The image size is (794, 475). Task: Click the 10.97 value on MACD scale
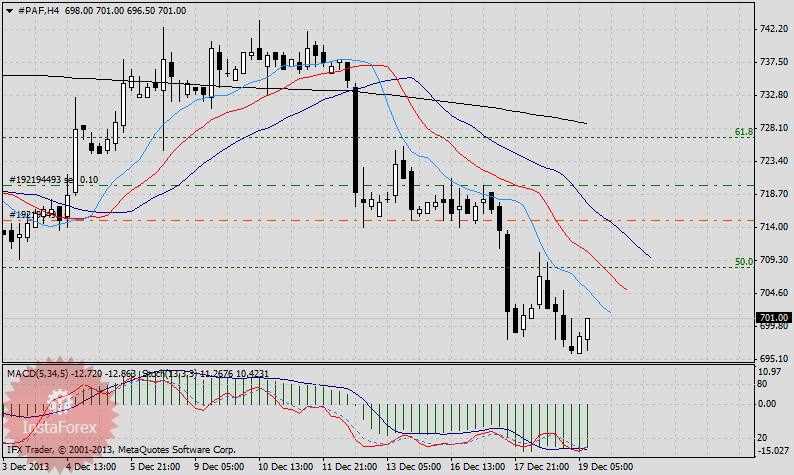pyautogui.click(x=769, y=372)
